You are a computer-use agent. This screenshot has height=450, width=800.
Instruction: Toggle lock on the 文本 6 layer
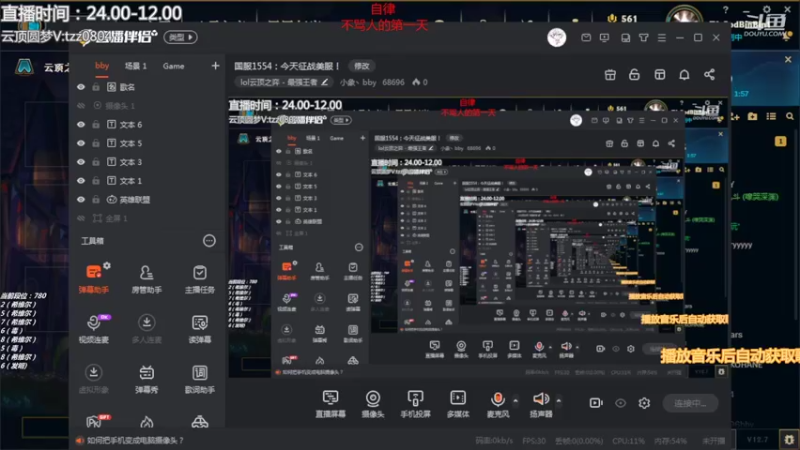96,124
